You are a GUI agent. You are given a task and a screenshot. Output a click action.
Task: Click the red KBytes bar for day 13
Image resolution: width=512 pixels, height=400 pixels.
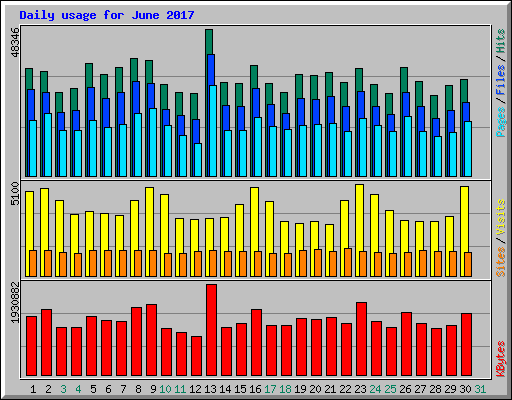point(211,330)
